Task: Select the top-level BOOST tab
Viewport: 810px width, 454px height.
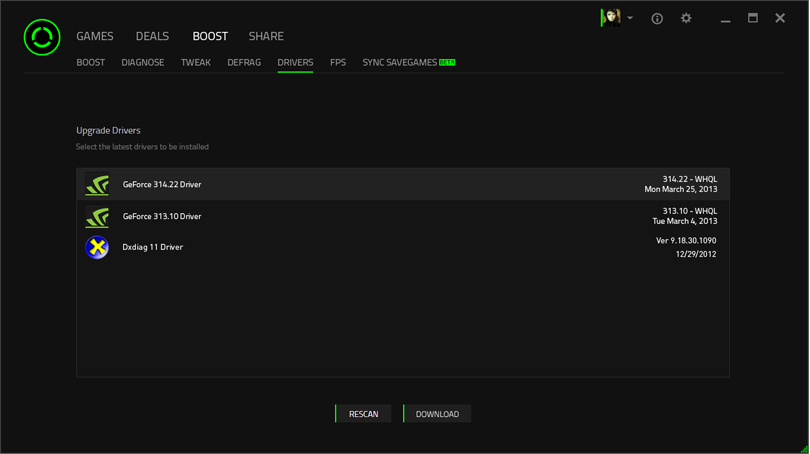Action: point(210,36)
